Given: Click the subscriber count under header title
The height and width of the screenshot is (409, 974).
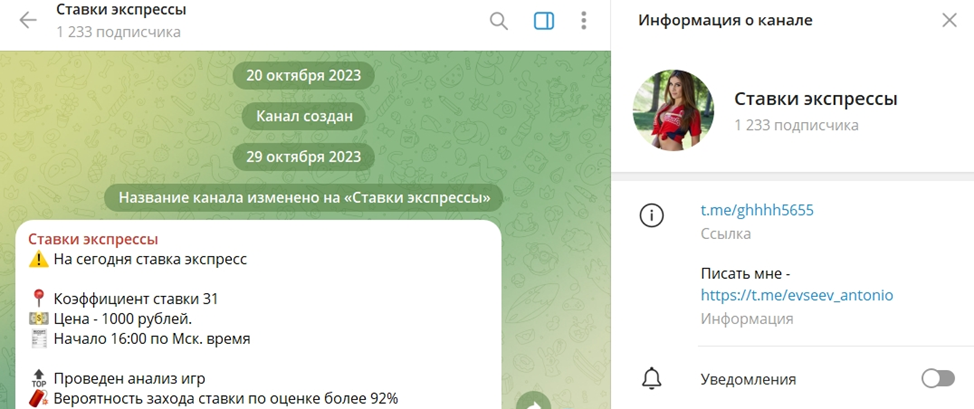Looking at the screenshot, I should [x=118, y=32].
